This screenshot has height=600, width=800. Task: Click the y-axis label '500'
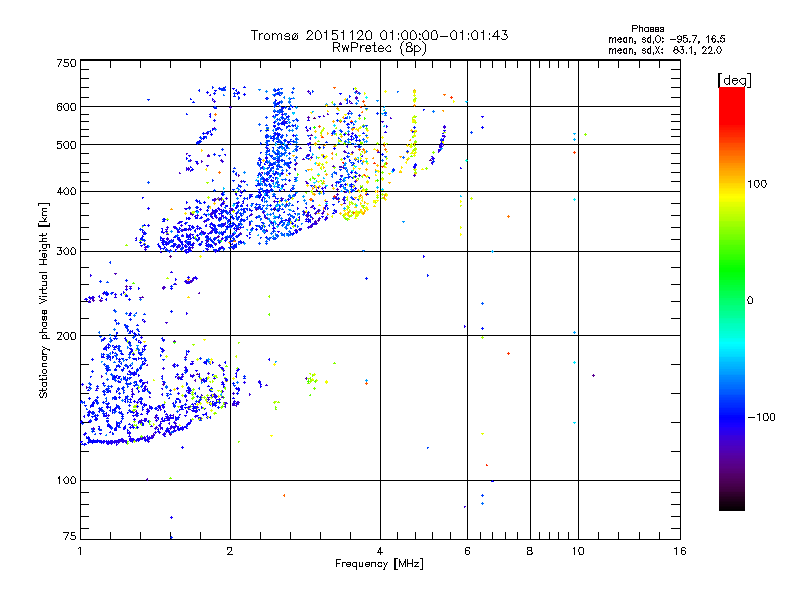click(x=66, y=145)
